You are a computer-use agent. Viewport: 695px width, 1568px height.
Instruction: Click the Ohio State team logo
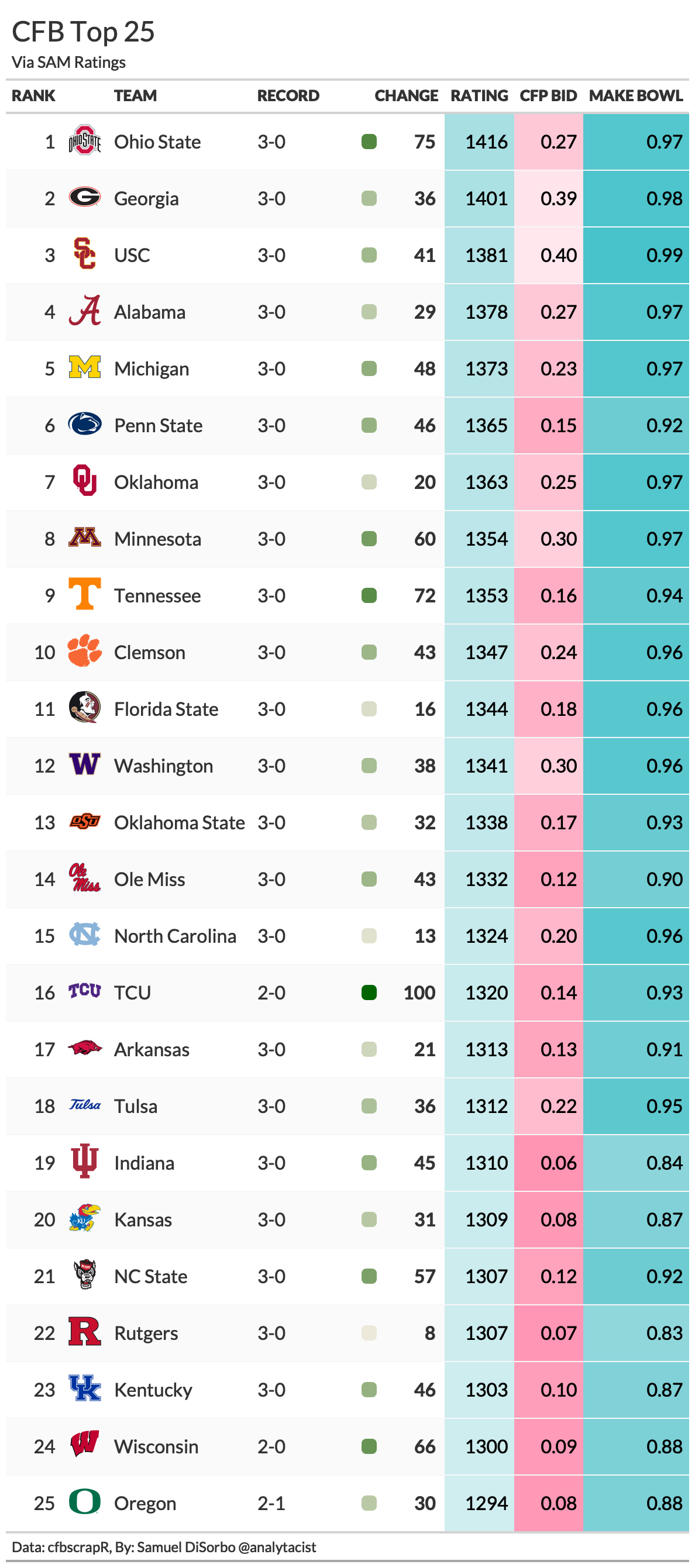(84, 141)
